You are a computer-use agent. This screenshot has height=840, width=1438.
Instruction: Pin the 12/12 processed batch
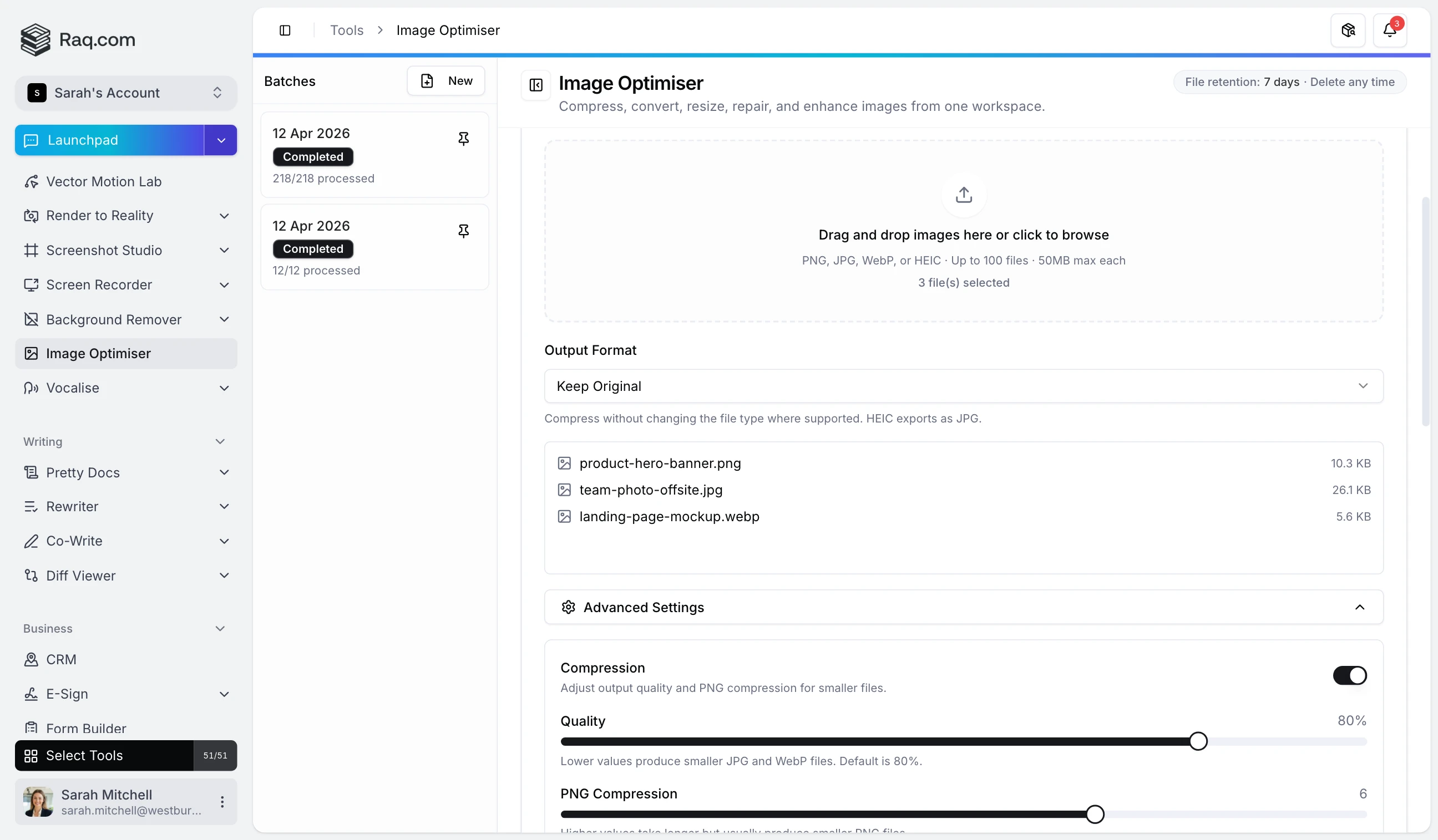point(463,231)
